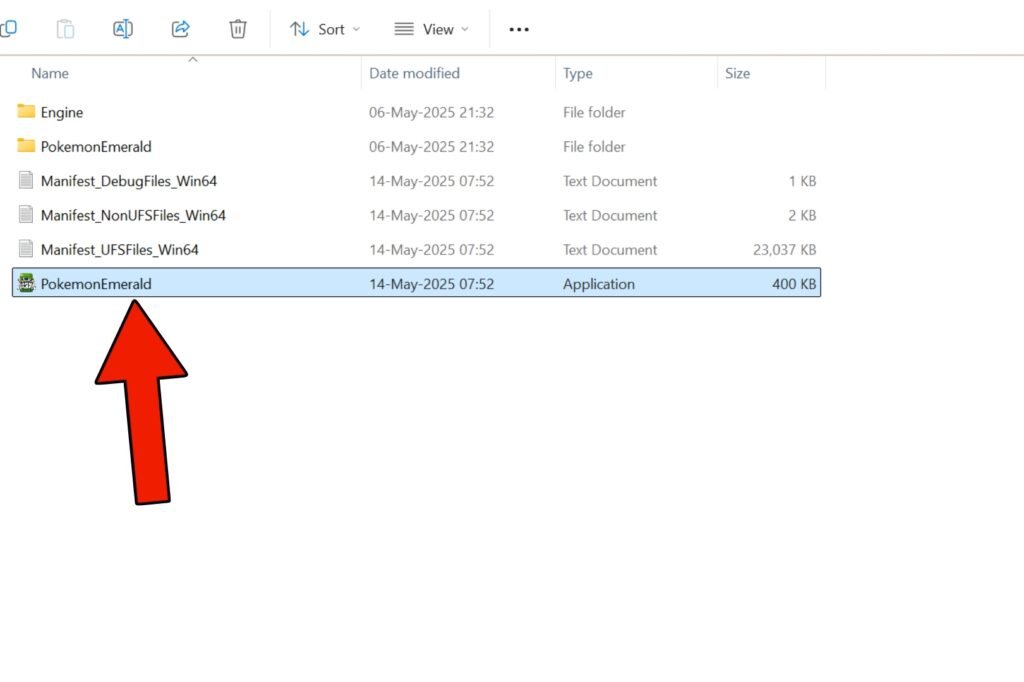Select the PokemonEmerald application file name

tap(96, 284)
